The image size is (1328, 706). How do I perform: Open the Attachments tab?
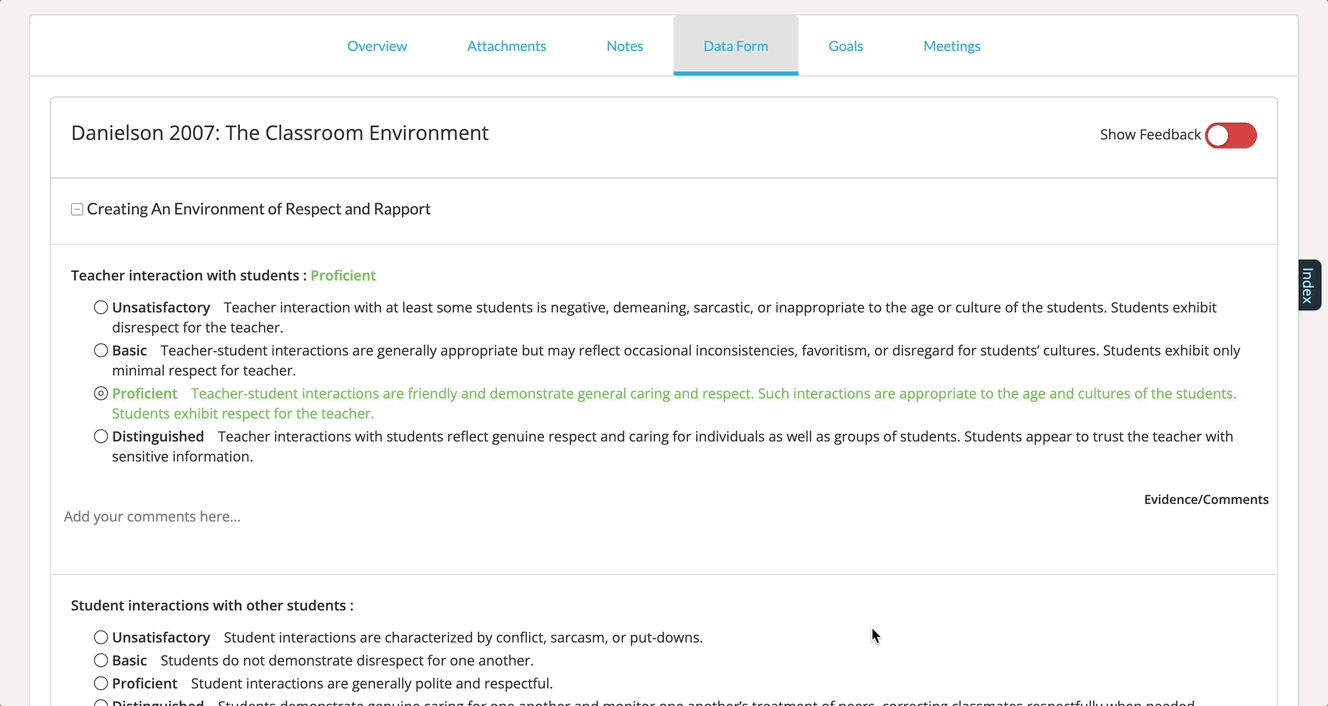(506, 46)
